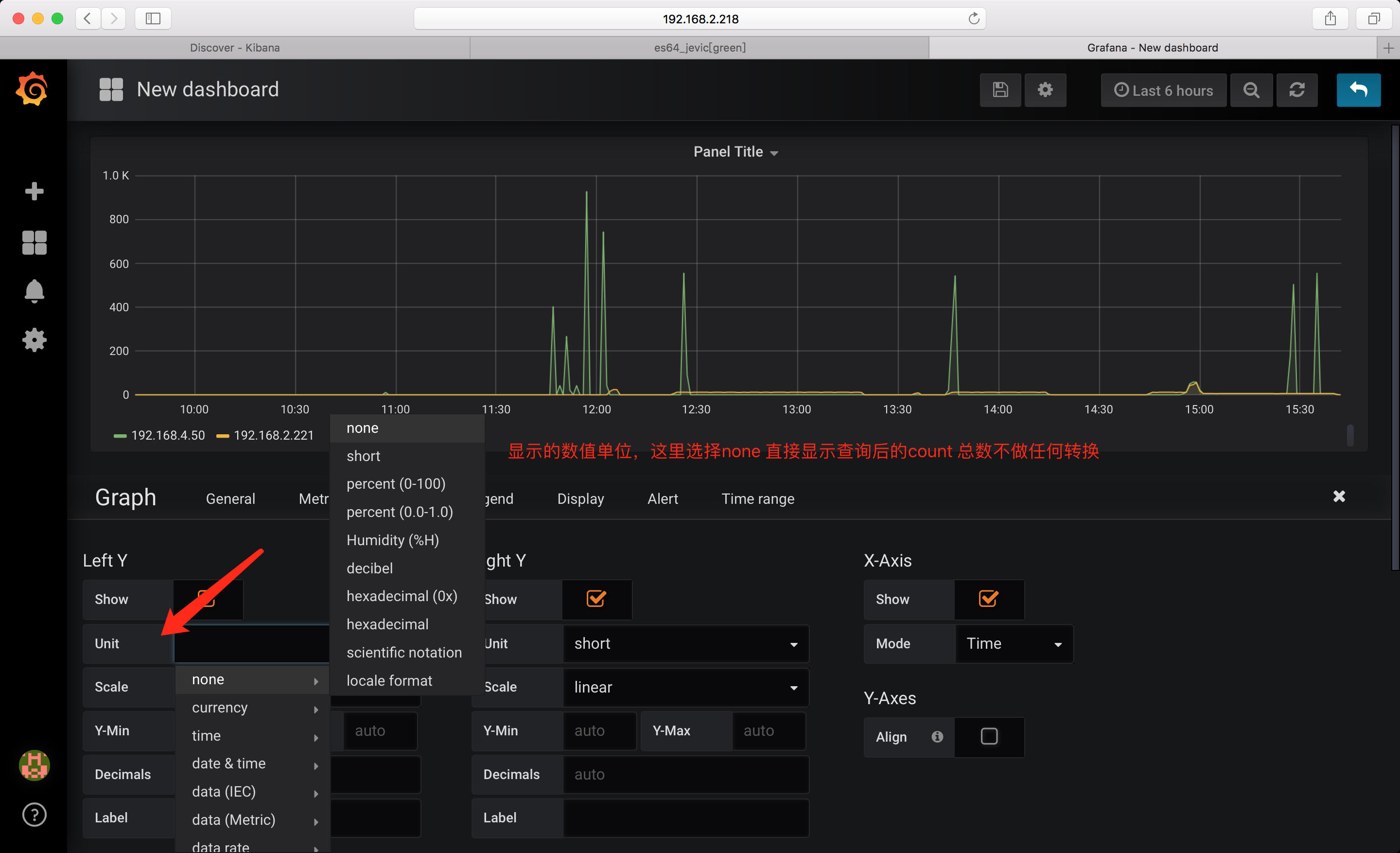The height and width of the screenshot is (853, 1400).
Task: Click the blue back to dashboard arrow
Action: [1358, 90]
